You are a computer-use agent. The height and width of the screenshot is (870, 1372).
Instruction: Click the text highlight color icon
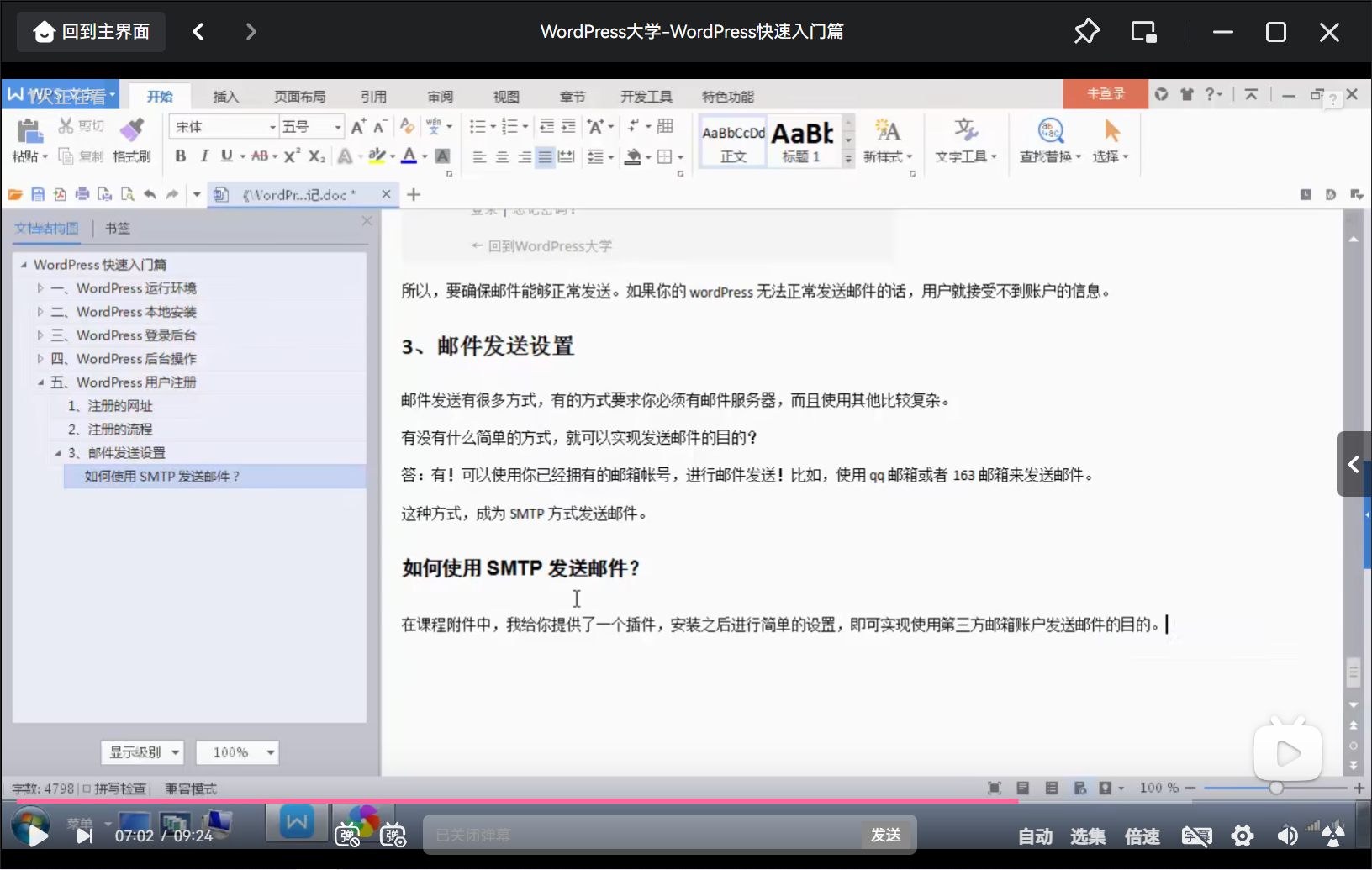(377, 156)
